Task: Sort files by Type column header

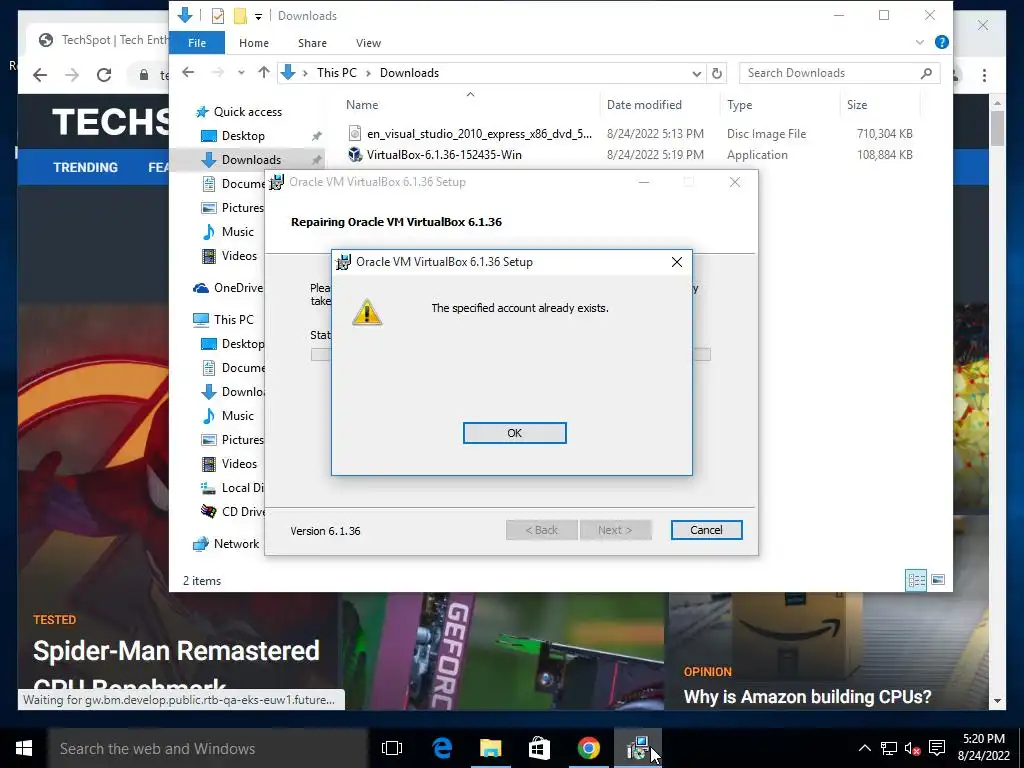Action: [739, 105]
